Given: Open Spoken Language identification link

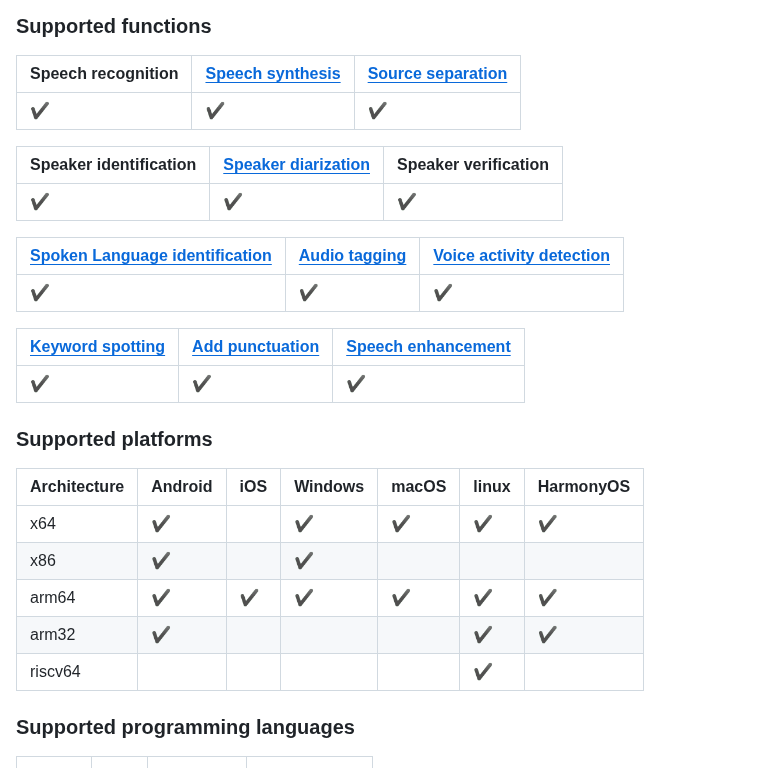Looking at the screenshot, I should click(151, 256).
